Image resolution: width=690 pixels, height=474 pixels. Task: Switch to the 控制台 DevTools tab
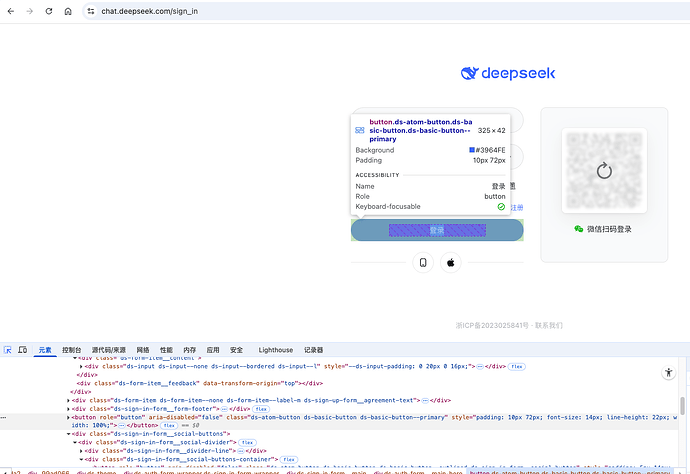point(72,350)
